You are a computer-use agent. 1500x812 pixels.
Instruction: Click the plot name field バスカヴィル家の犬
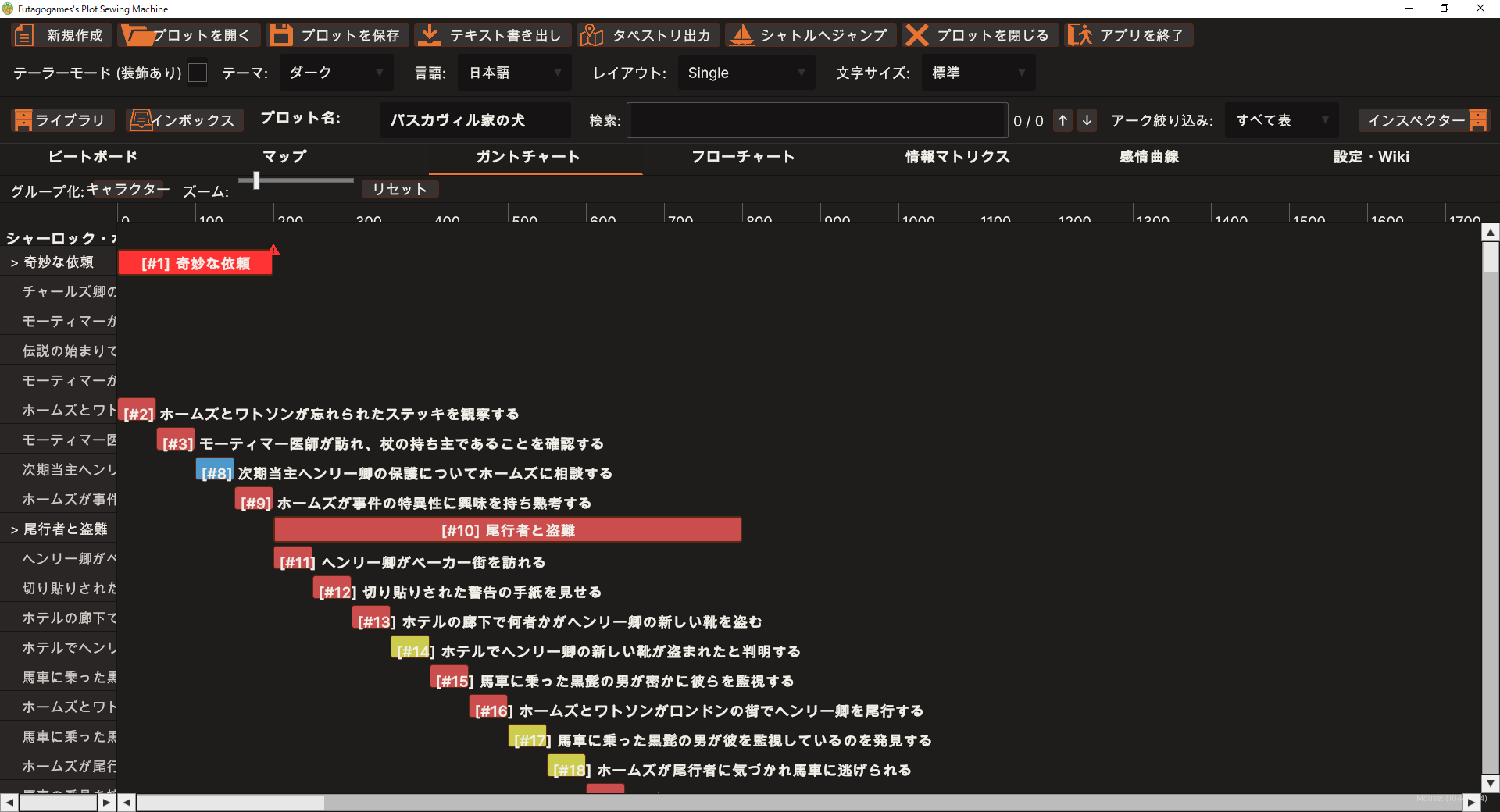click(x=475, y=120)
